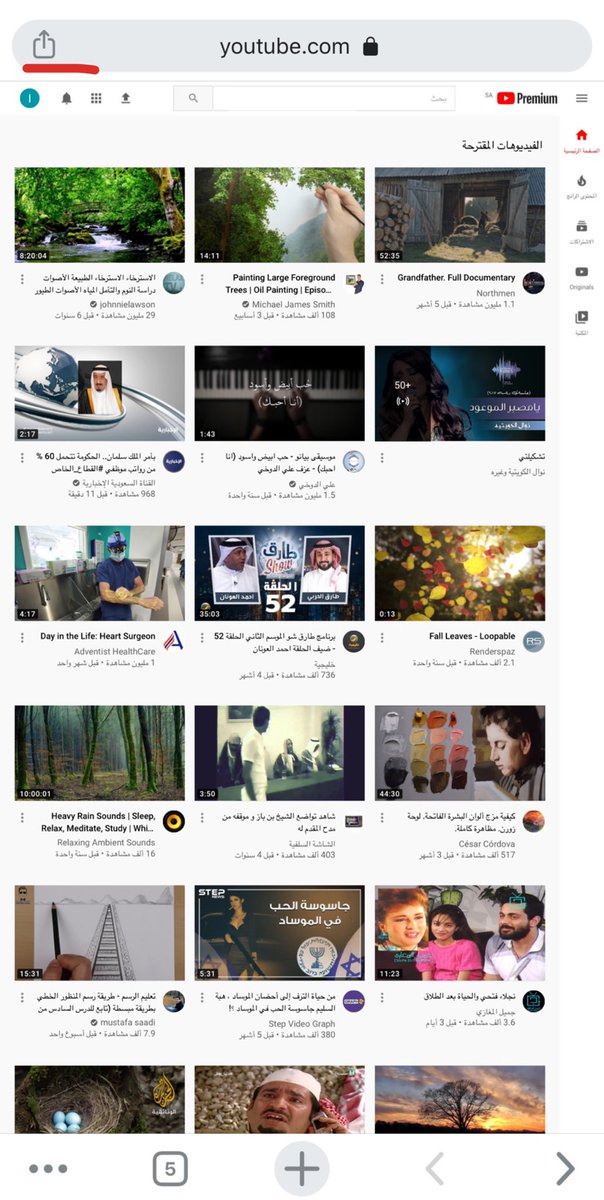Open the Step News 5:31 thumbnail
Image resolution: width=604 pixels, height=1200 pixels.
(280, 933)
